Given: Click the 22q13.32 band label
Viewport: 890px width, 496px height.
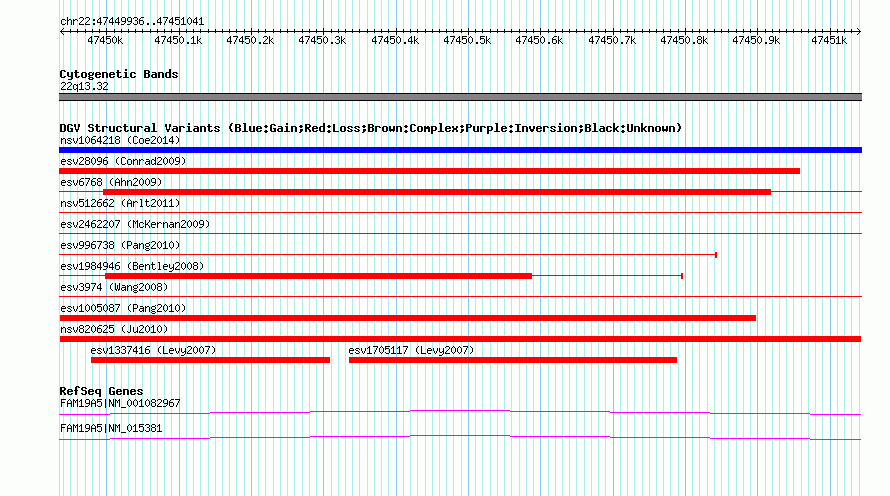Looking at the screenshot, I should pyautogui.click(x=84, y=86).
